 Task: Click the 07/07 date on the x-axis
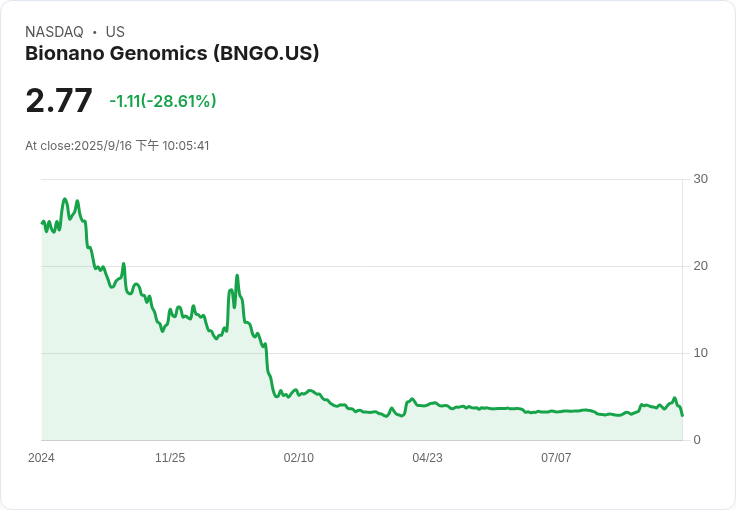coord(556,458)
